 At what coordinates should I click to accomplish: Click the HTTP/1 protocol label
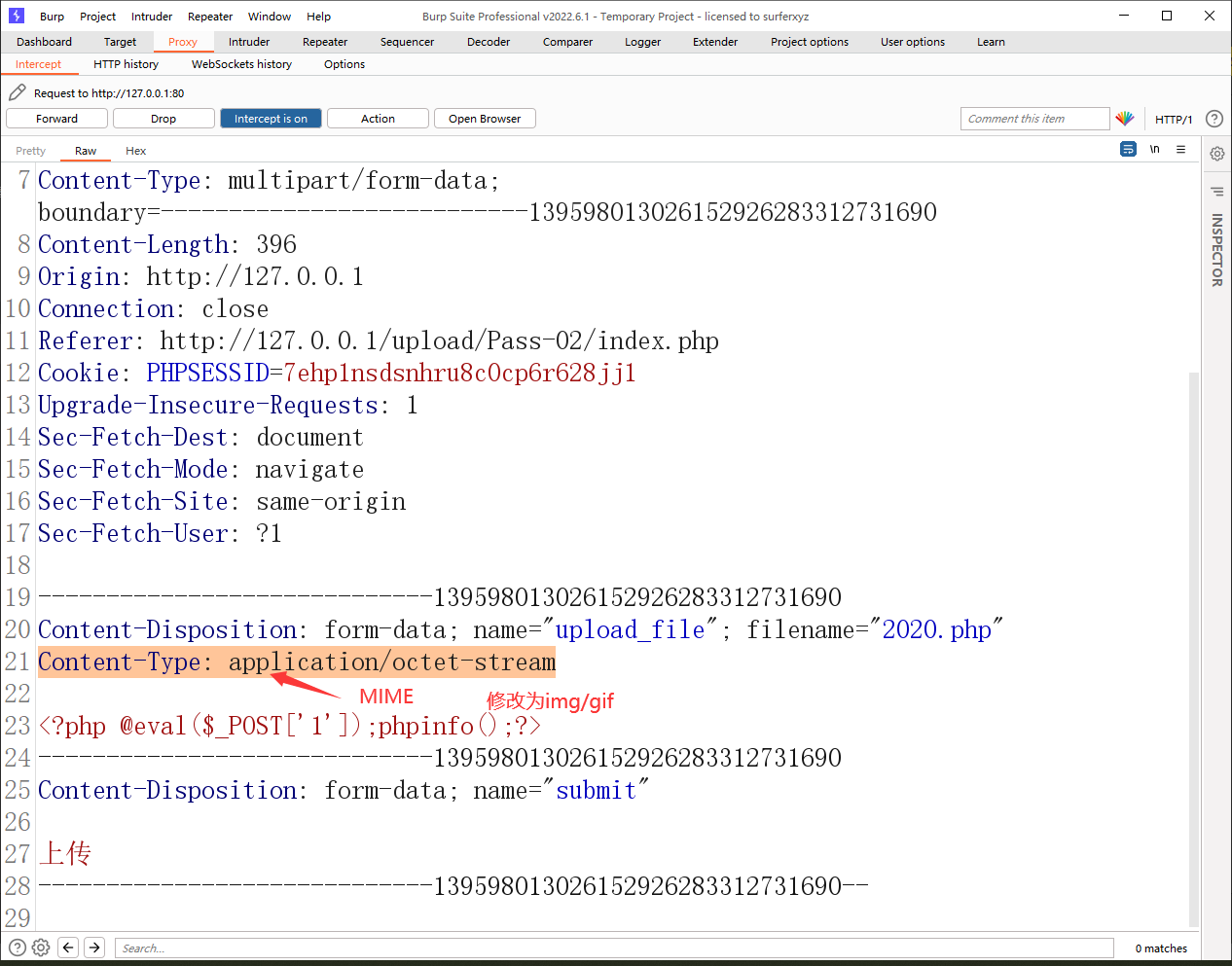pyautogui.click(x=1174, y=120)
